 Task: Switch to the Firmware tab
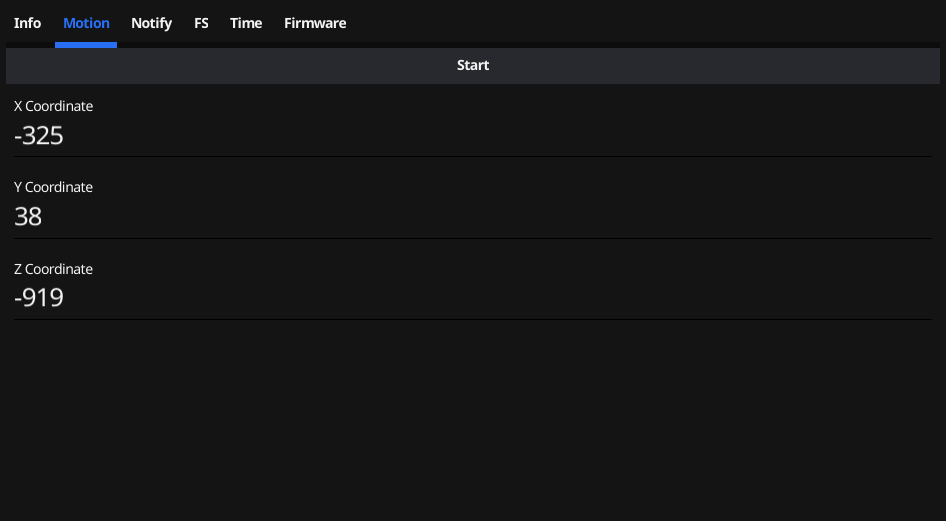coord(315,23)
